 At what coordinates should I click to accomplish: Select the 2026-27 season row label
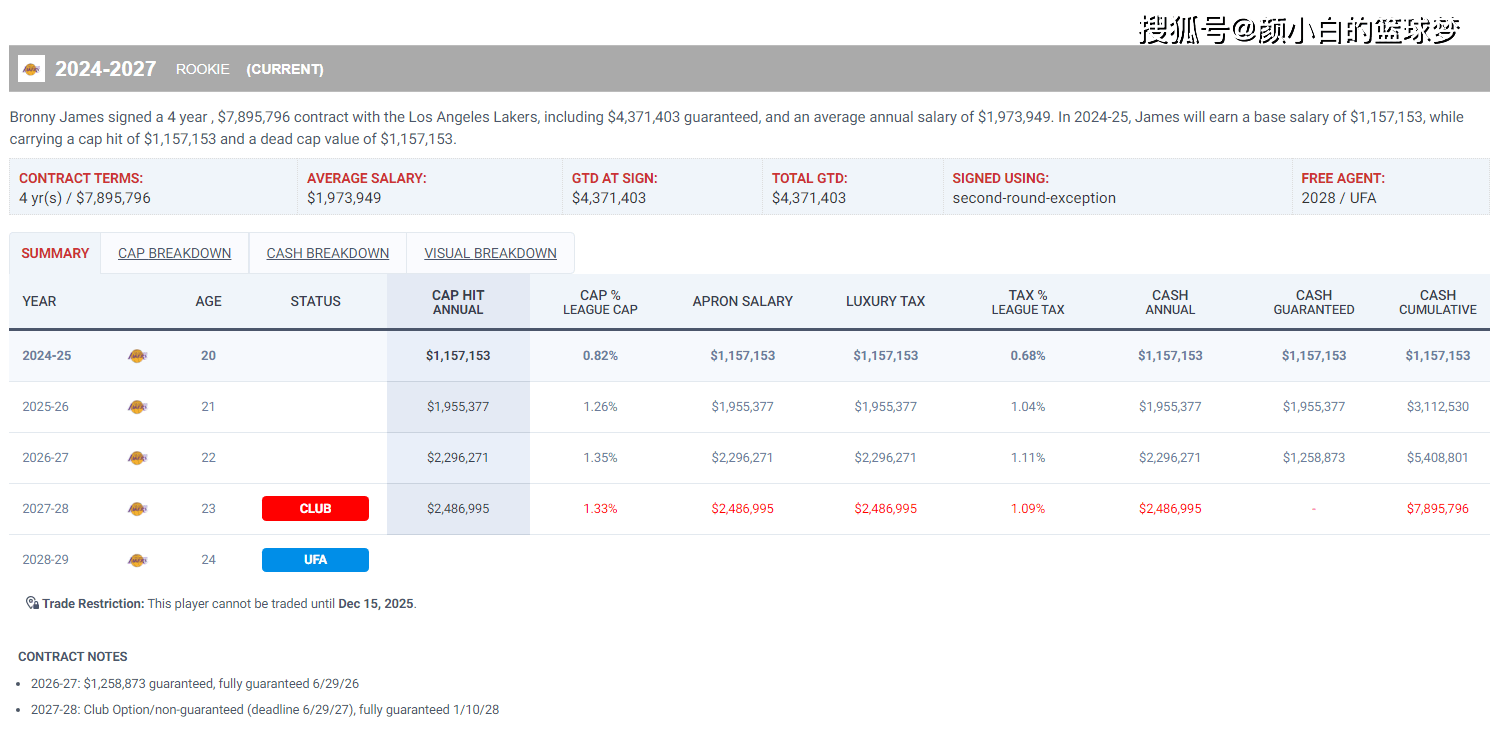45,458
